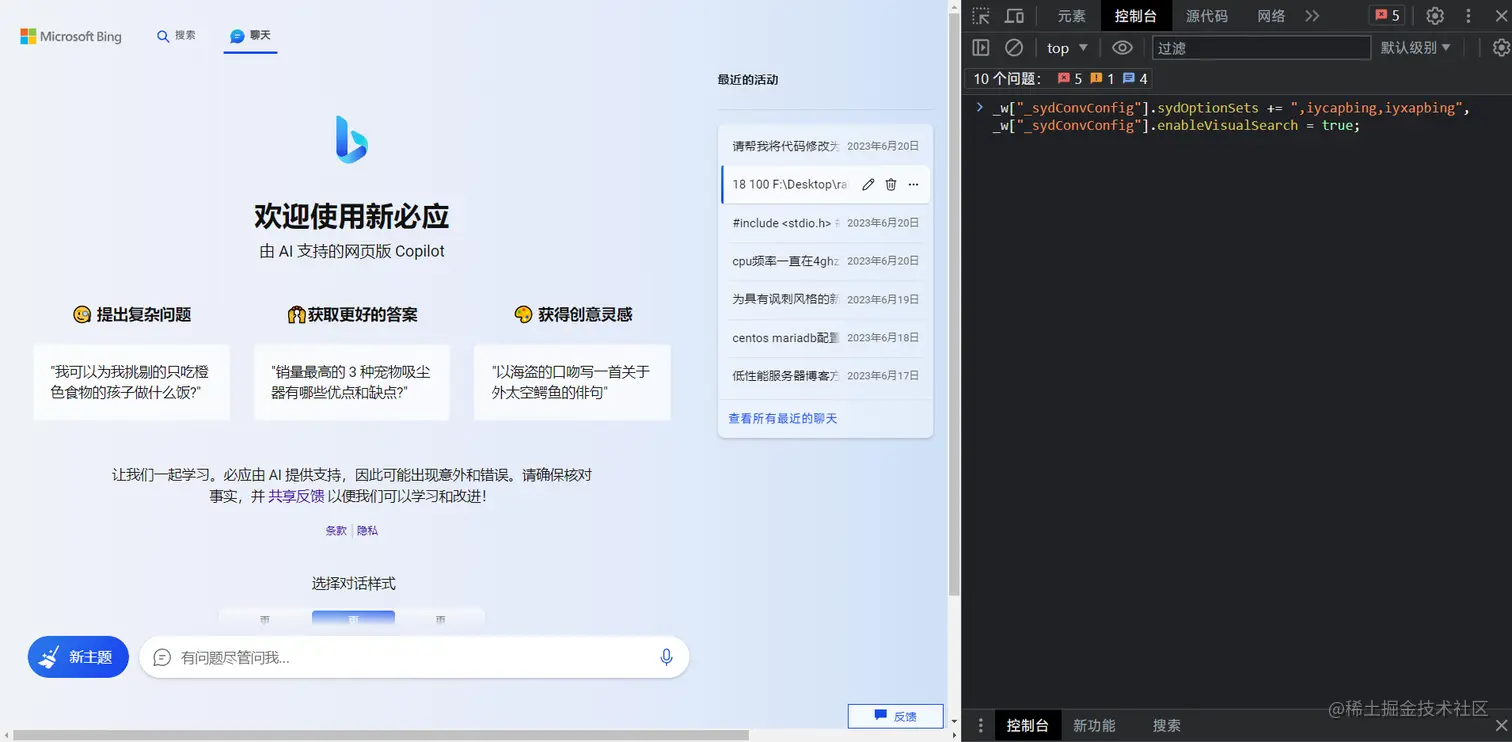Open the DevTools main three-dot menu
Screen dimensions: 1512x742
[x=1468, y=16]
